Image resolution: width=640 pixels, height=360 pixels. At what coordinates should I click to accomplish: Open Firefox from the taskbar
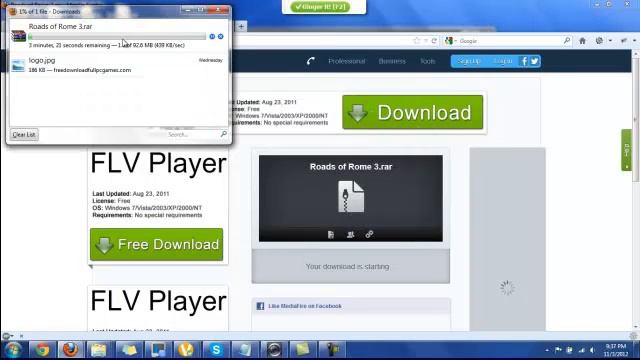[70, 350]
